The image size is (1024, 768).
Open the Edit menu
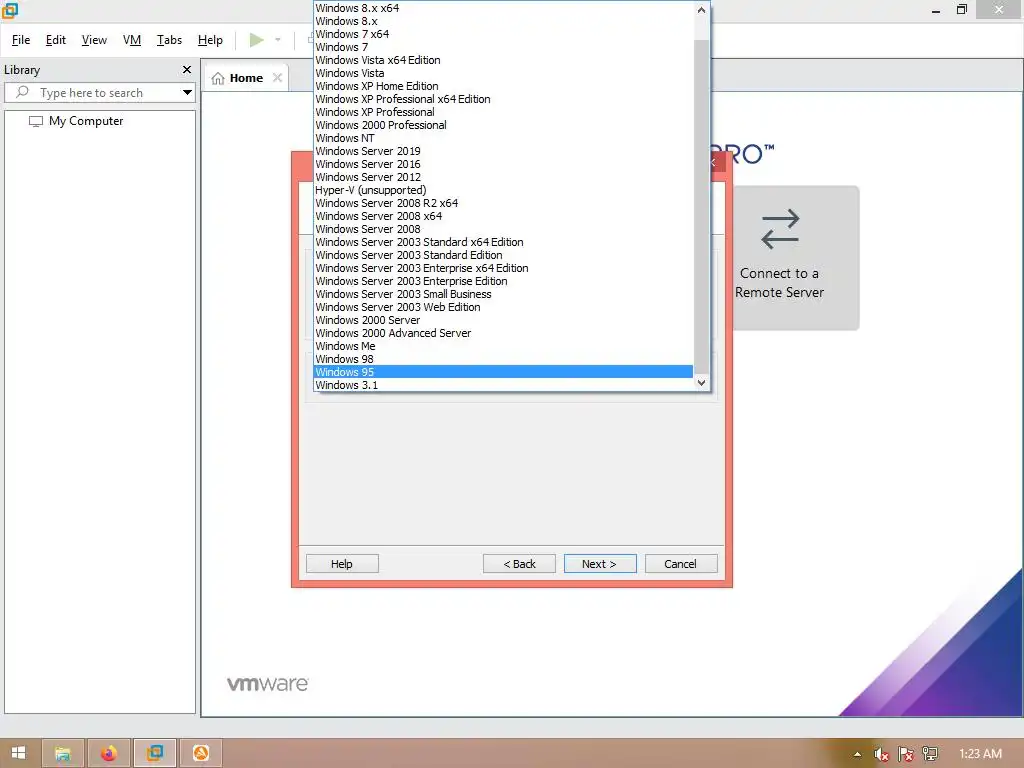[56, 40]
